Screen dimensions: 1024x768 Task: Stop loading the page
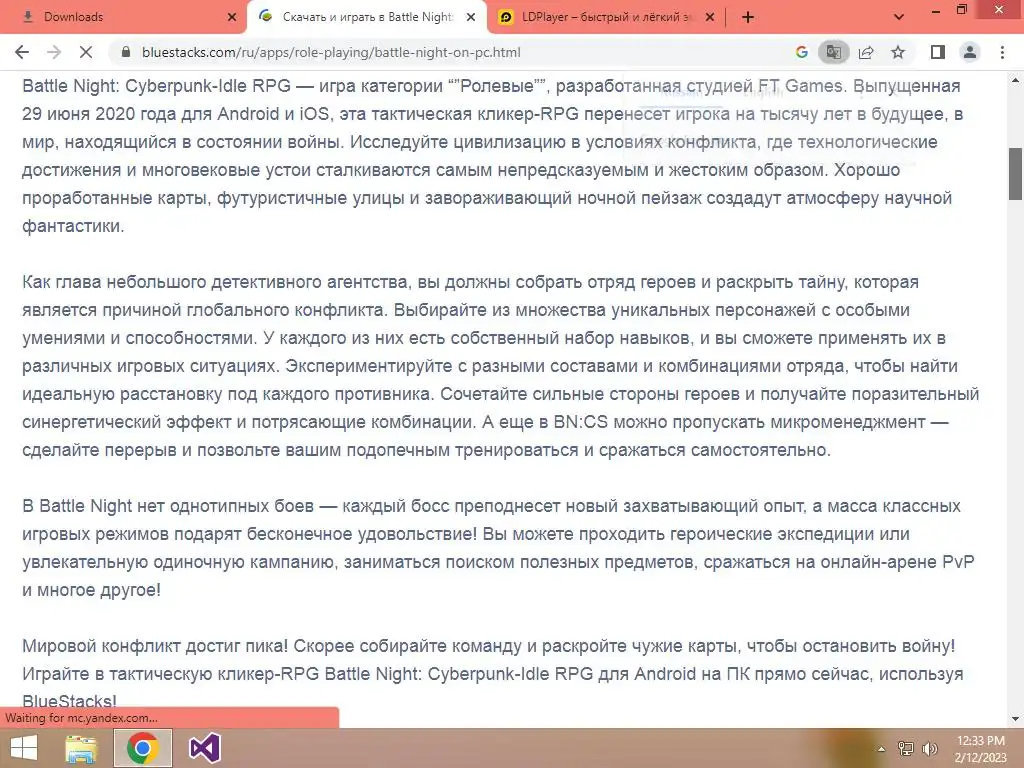click(86, 52)
